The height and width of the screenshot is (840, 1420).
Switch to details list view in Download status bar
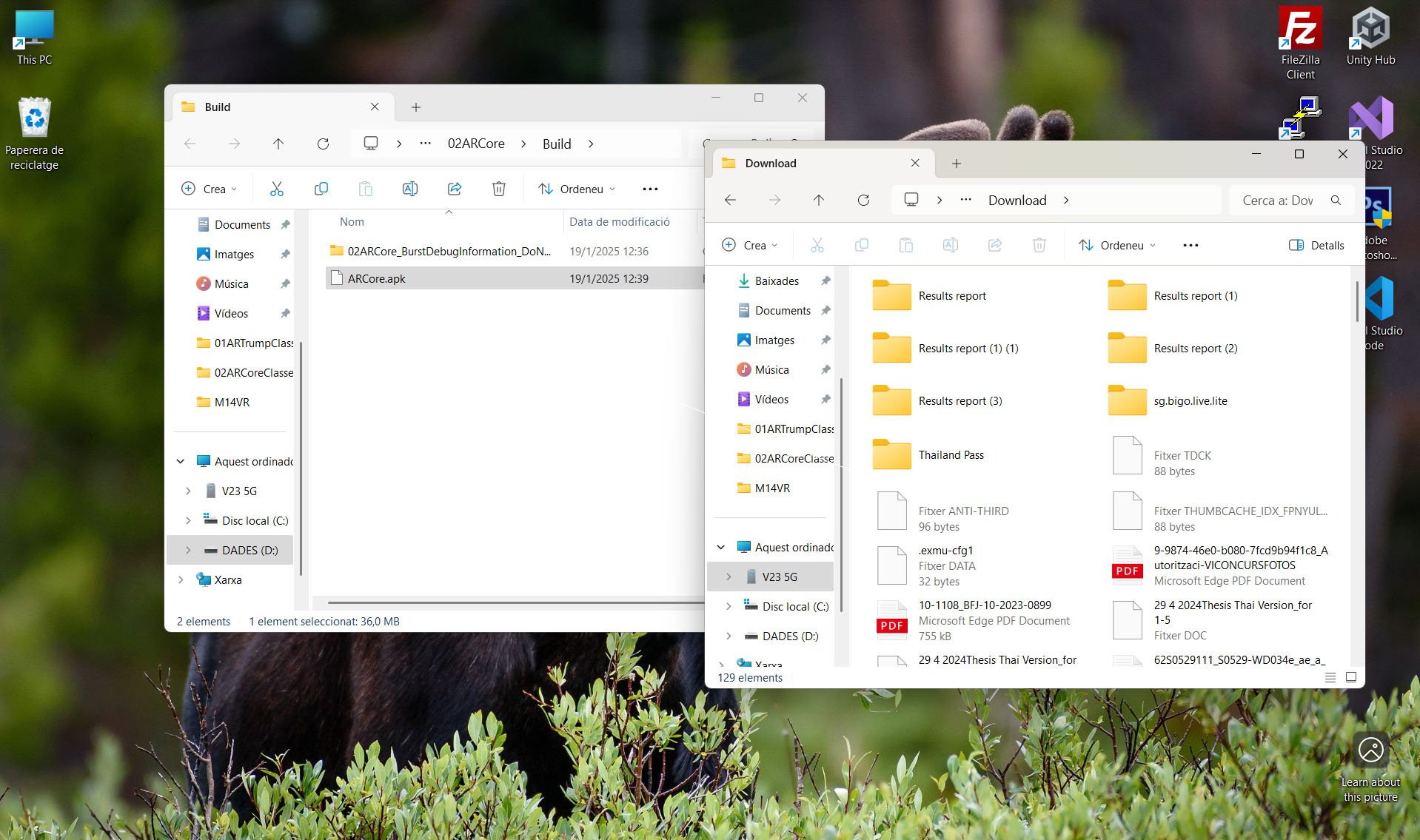(x=1330, y=677)
